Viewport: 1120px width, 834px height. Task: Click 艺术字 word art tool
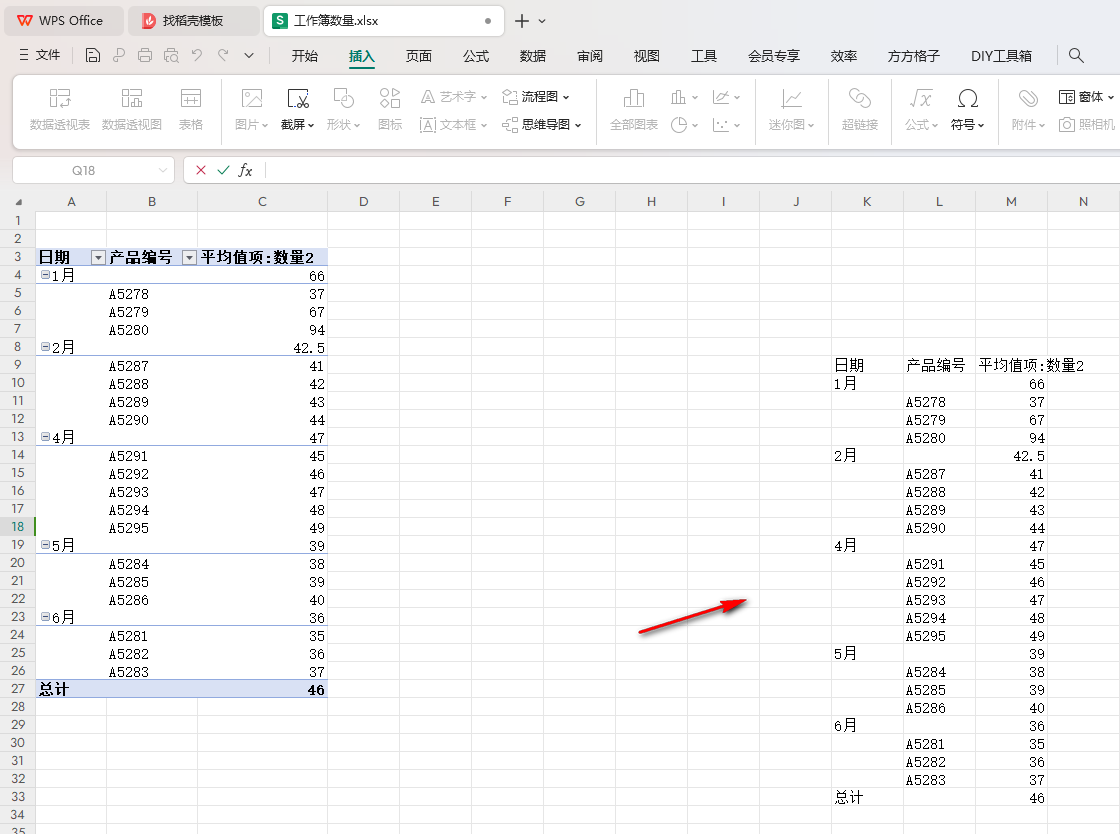point(454,96)
